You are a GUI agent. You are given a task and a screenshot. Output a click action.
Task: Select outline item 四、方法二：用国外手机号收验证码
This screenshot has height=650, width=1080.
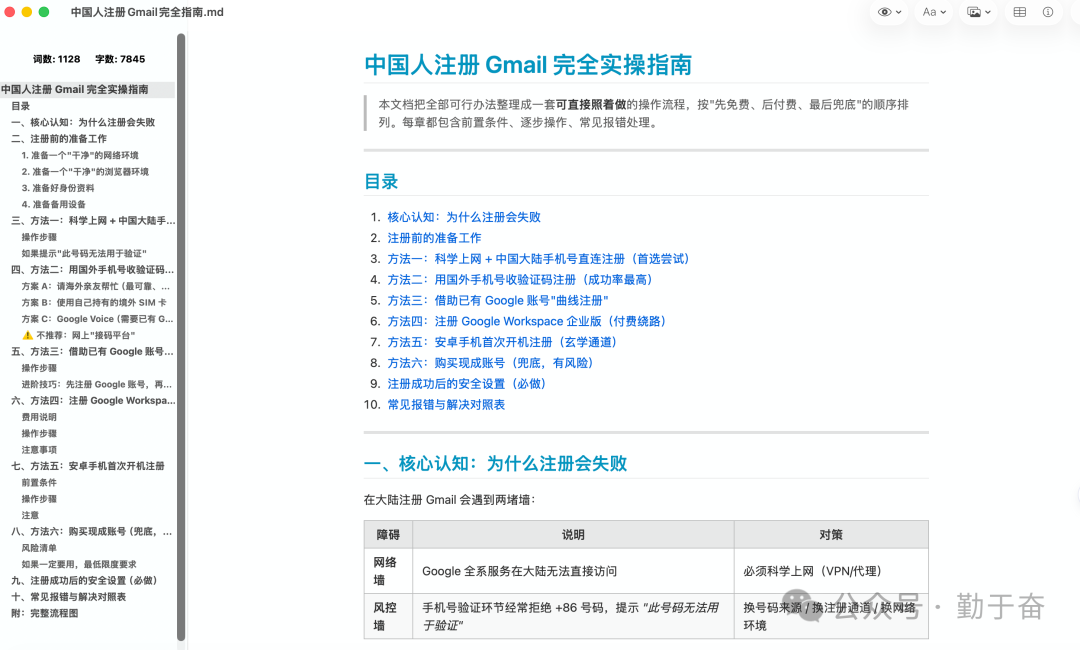point(93,270)
